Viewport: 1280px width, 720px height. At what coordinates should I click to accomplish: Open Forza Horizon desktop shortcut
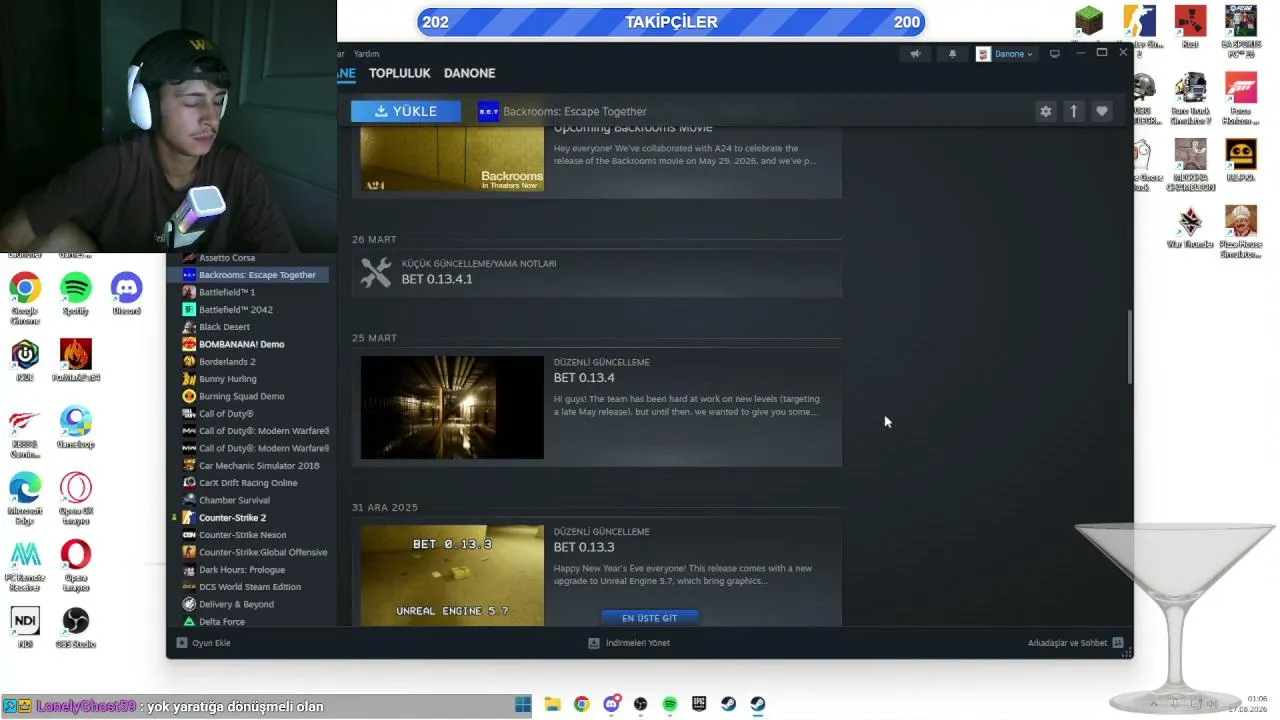click(x=1240, y=98)
